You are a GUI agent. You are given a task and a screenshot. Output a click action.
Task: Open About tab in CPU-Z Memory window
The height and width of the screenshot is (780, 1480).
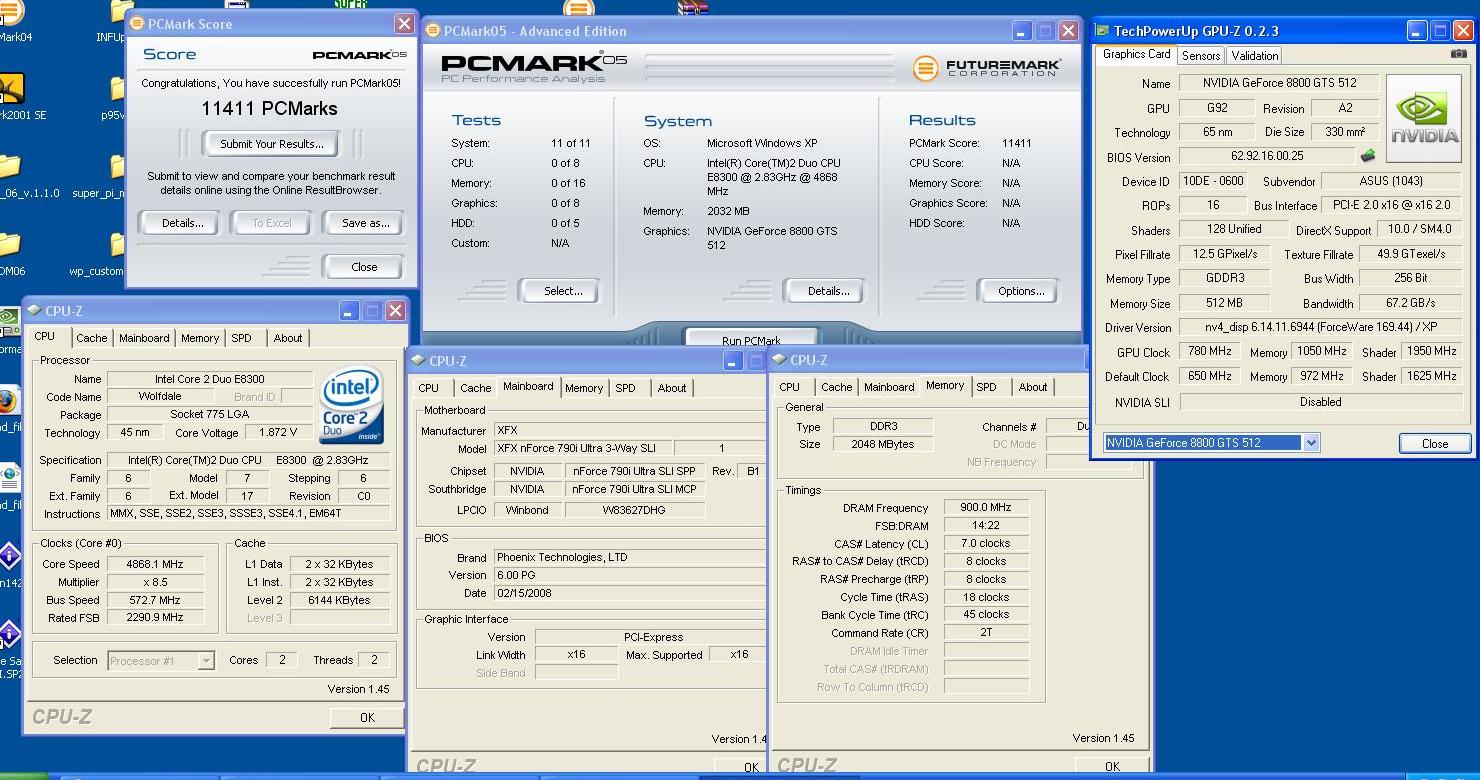(x=1033, y=387)
